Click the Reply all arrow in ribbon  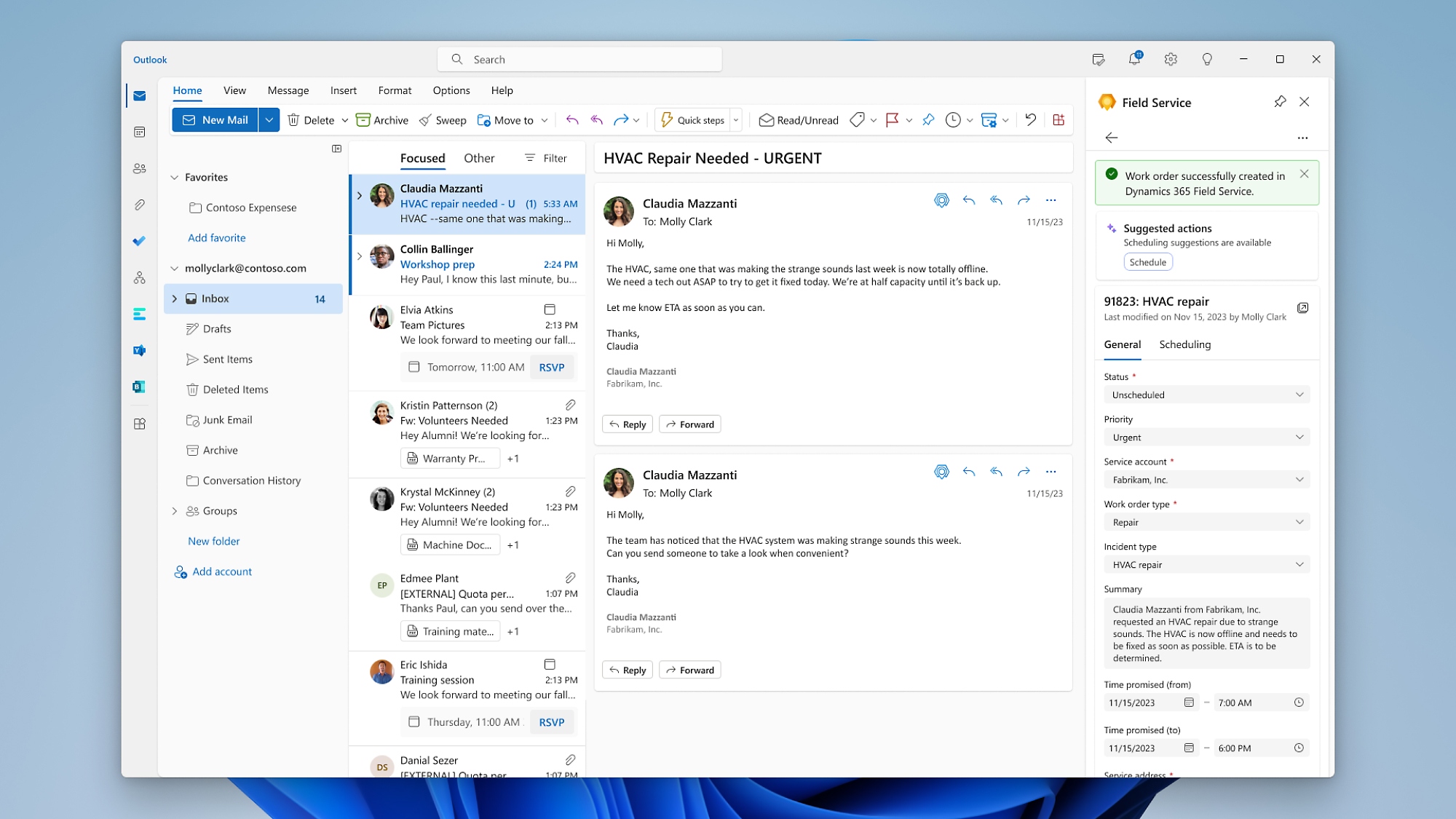click(x=597, y=120)
